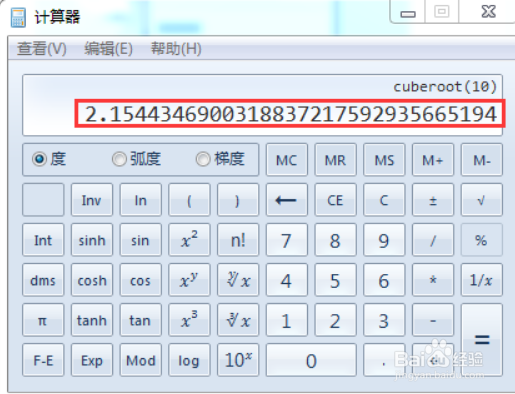
Task: Click the Int integer part button
Action: pyautogui.click(x=43, y=240)
